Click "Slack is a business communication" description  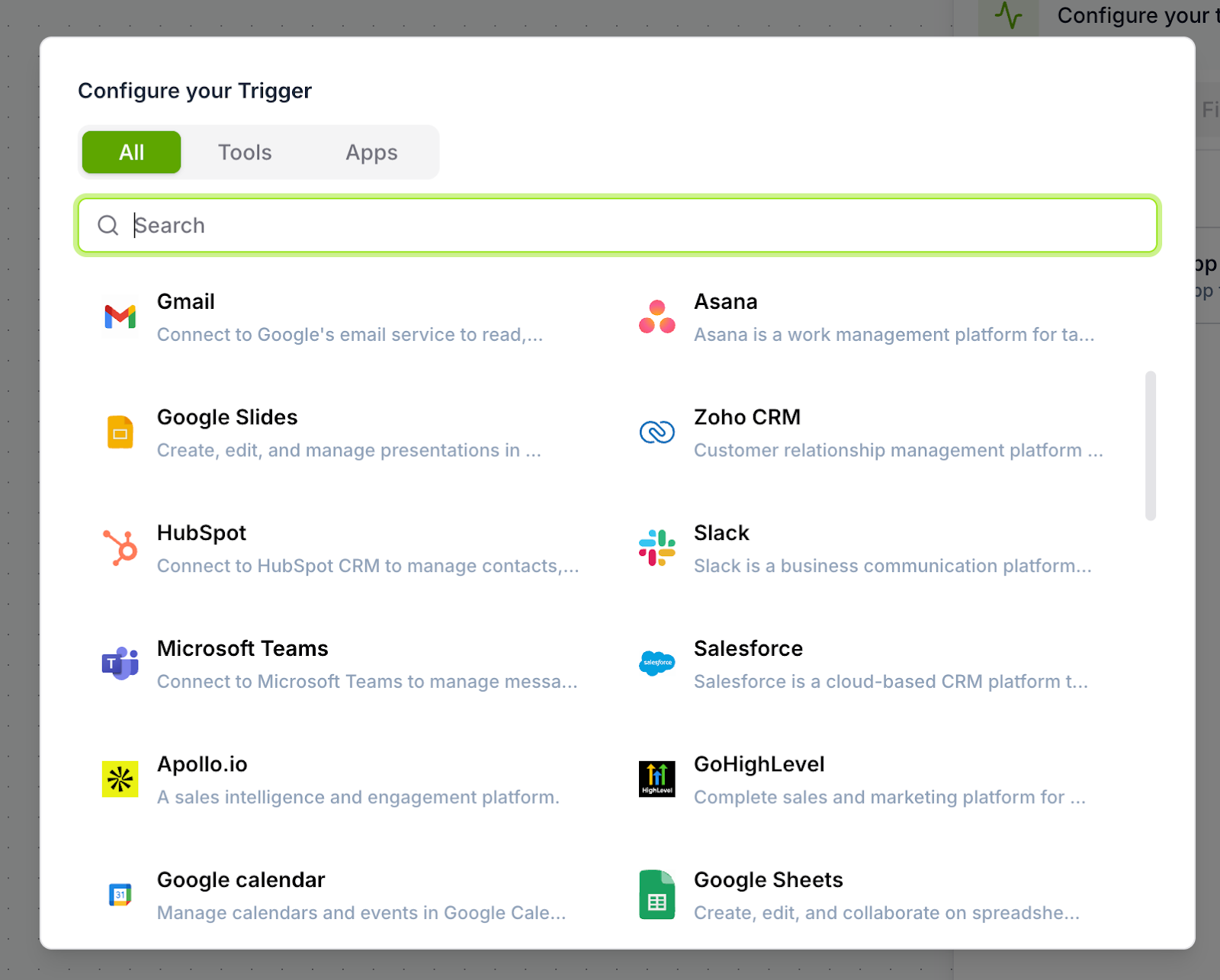click(893, 566)
